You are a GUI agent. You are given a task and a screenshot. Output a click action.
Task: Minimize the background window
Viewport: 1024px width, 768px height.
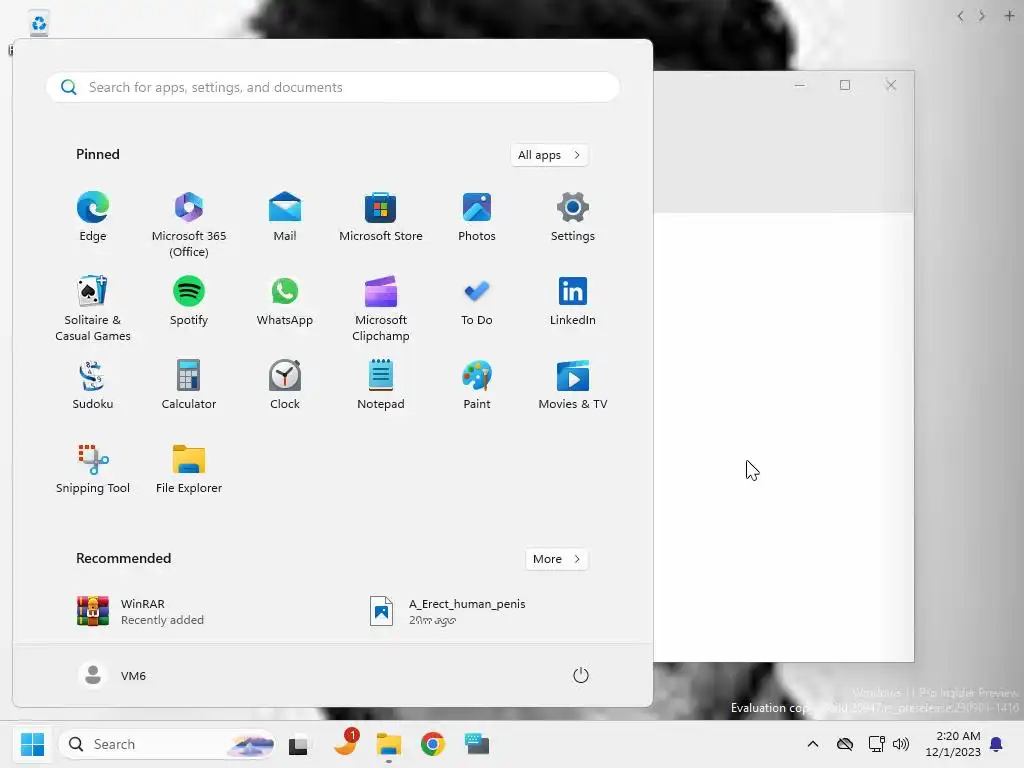point(799,85)
